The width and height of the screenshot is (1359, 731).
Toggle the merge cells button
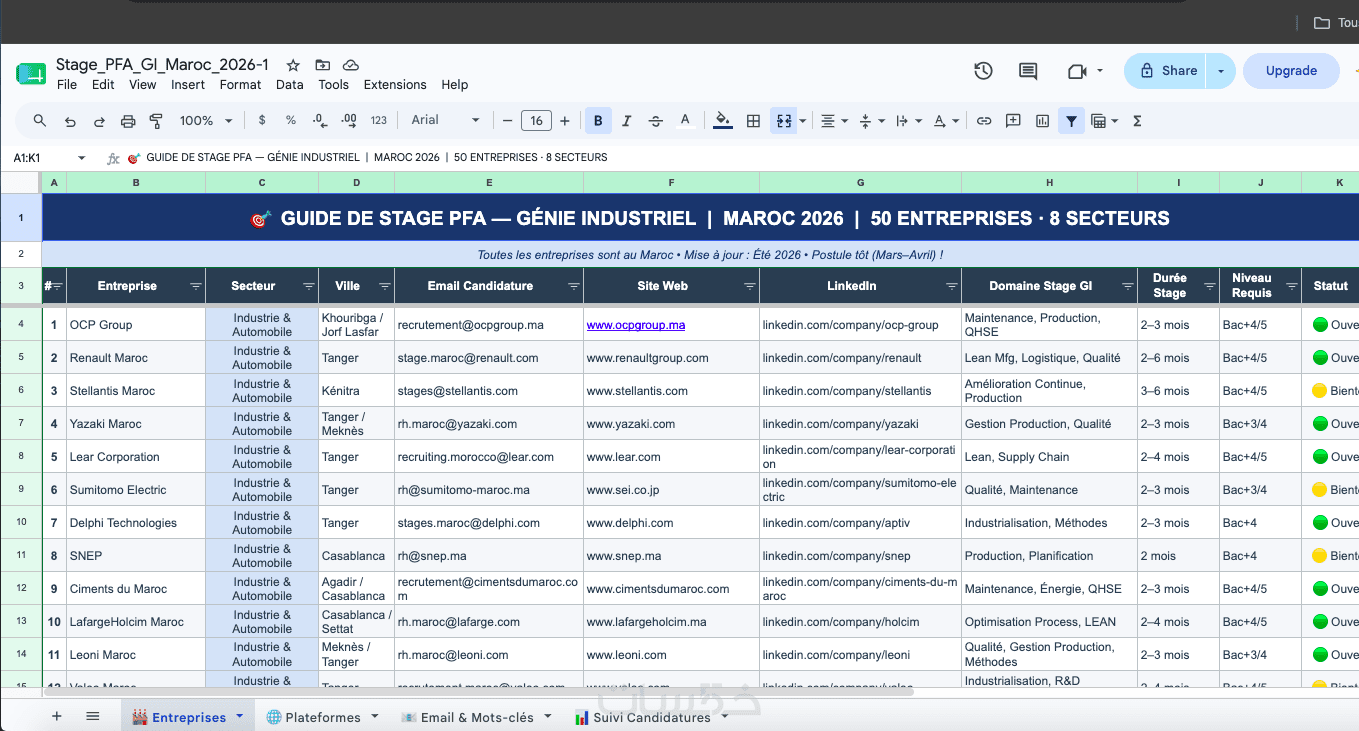click(x=783, y=121)
